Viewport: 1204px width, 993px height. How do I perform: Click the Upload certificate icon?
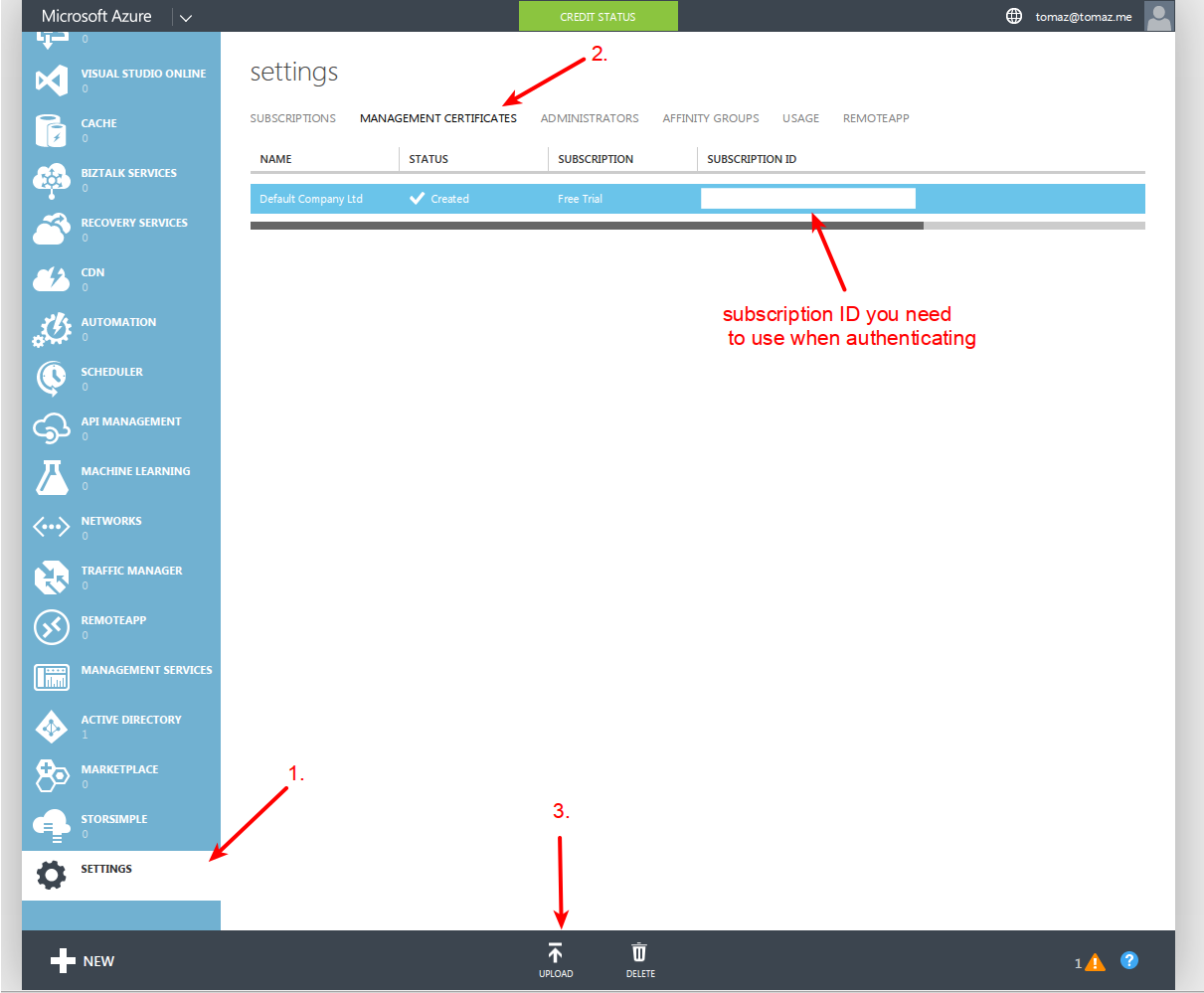[556, 953]
